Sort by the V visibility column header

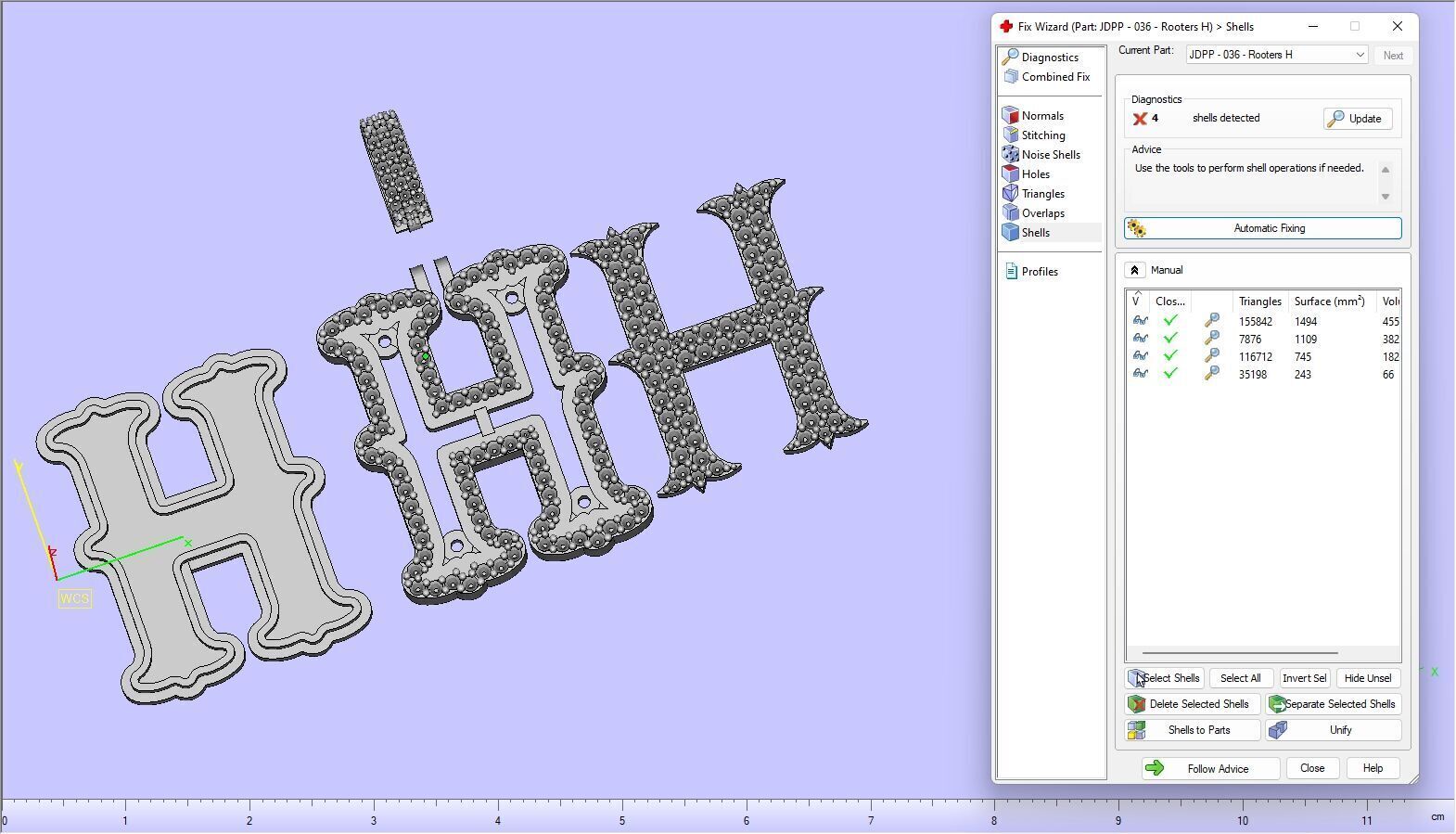(x=1138, y=302)
